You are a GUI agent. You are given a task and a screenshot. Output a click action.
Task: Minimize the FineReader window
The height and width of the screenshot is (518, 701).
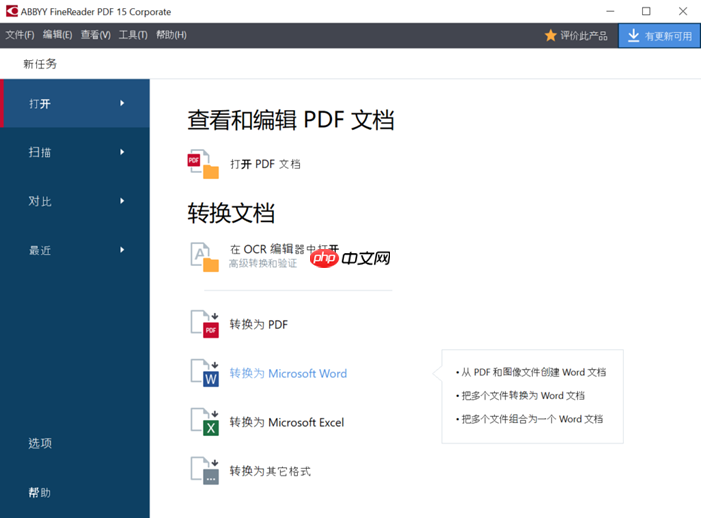pyautogui.click(x=610, y=11)
